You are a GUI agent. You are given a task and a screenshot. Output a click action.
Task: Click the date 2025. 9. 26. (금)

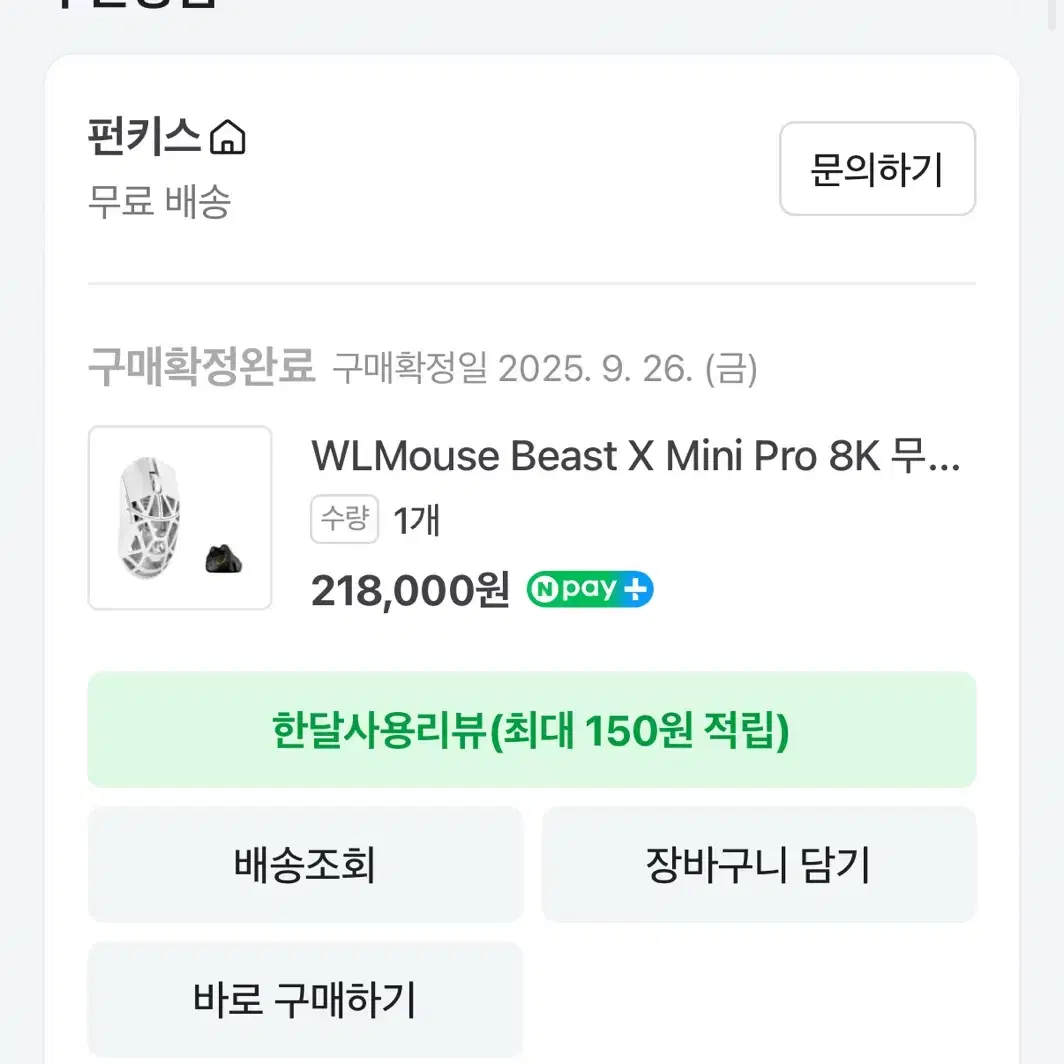628,370
